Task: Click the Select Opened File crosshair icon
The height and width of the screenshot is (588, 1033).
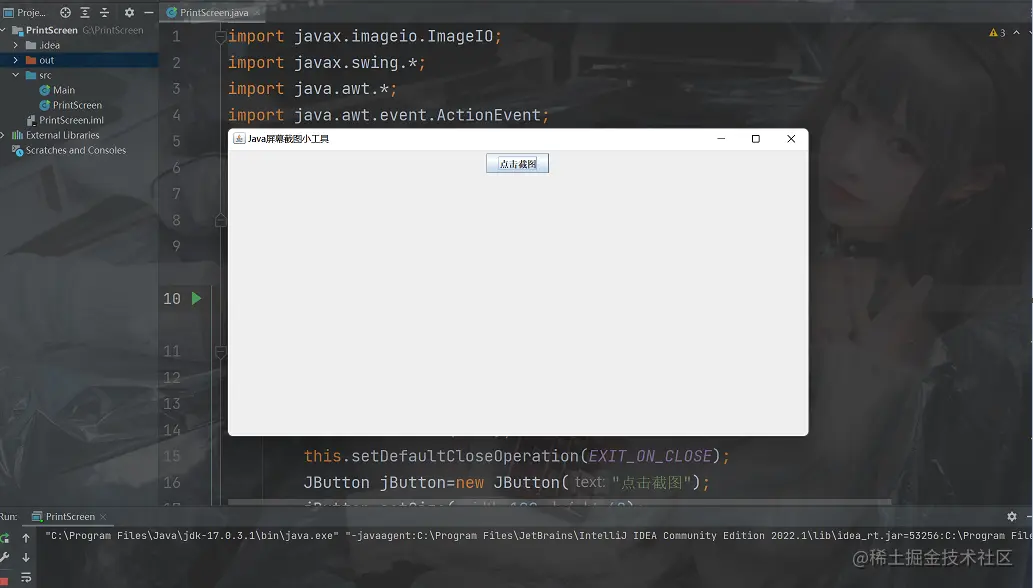Action: coord(65,13)
